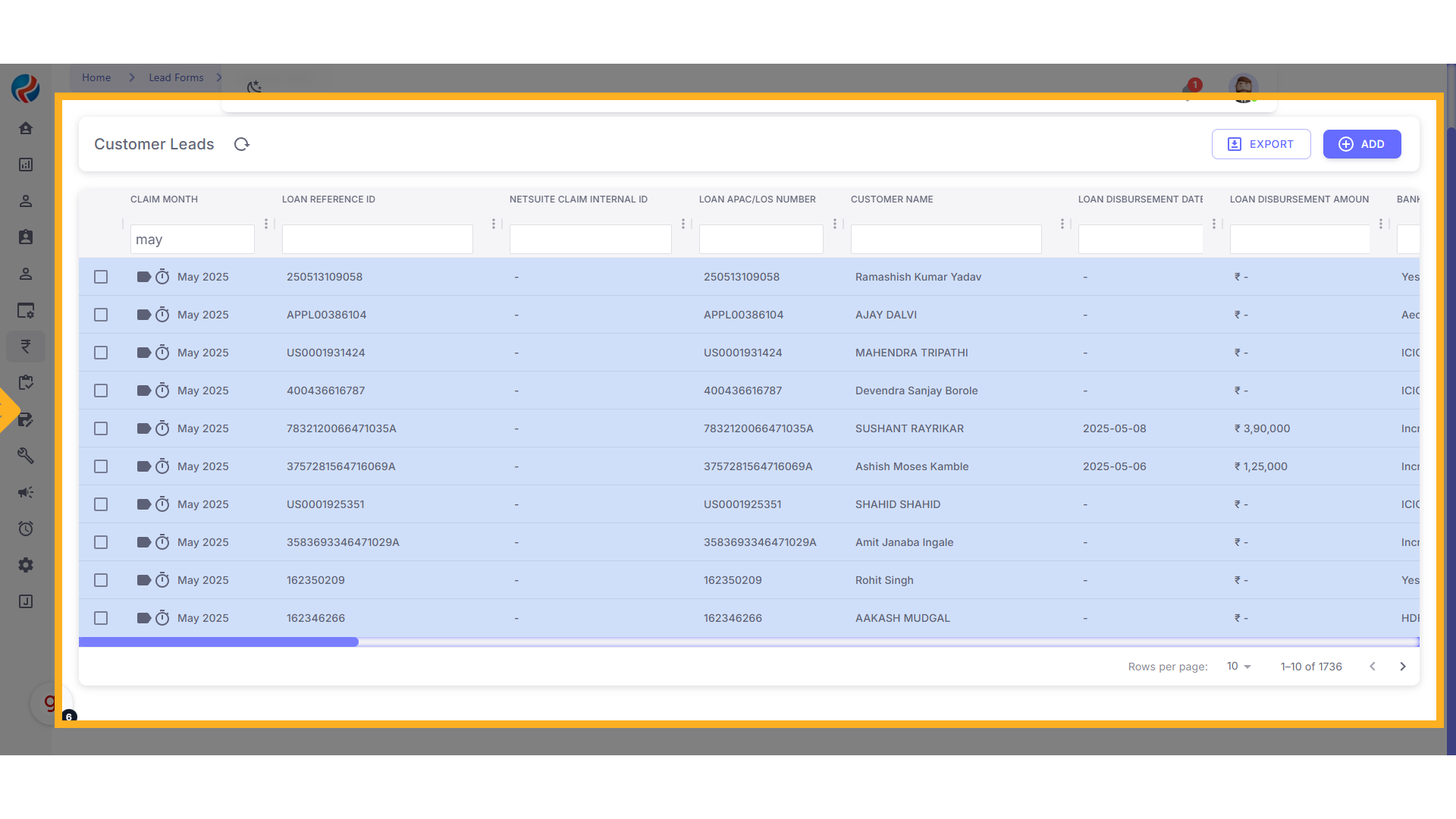Open Claim Month column options menu
Viewport: 1456px width, 819px height.
click(266, 224)
